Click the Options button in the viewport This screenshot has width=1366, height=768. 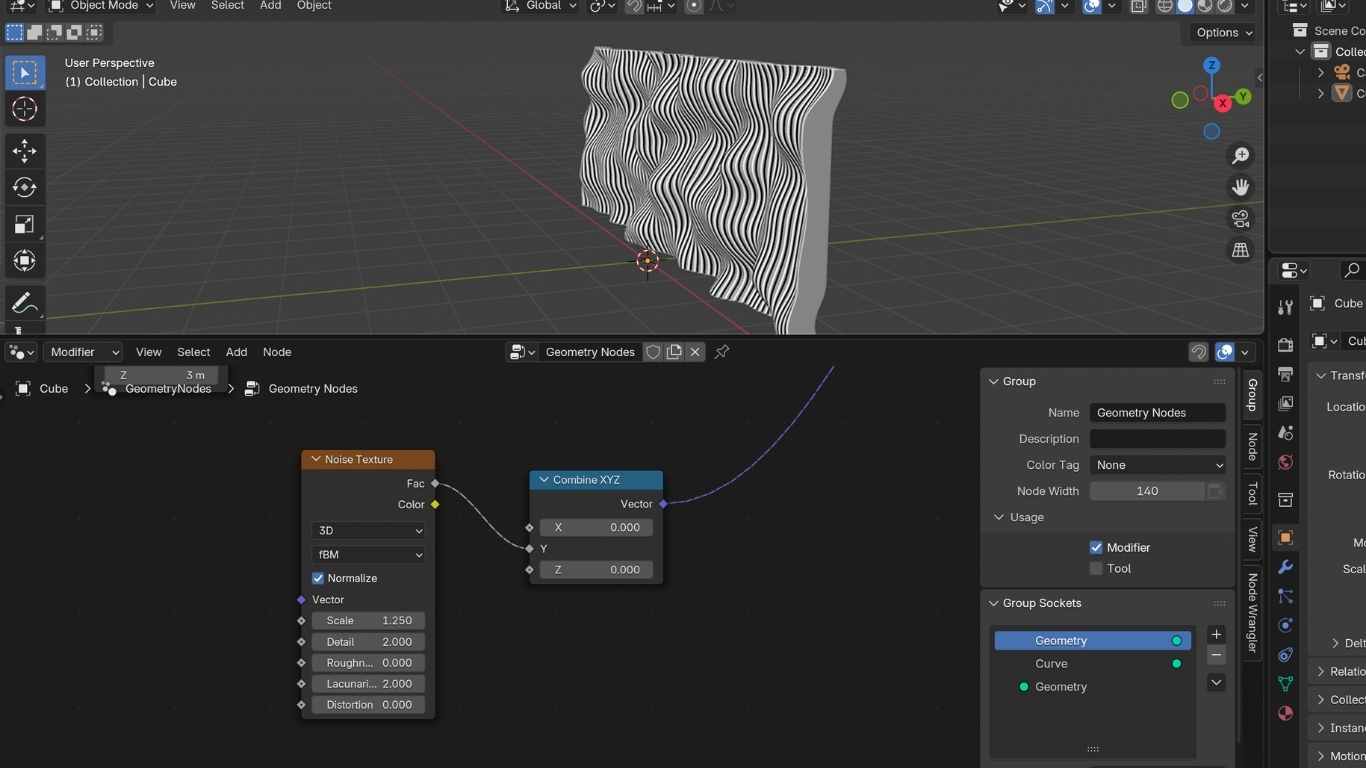[1223, 32]
